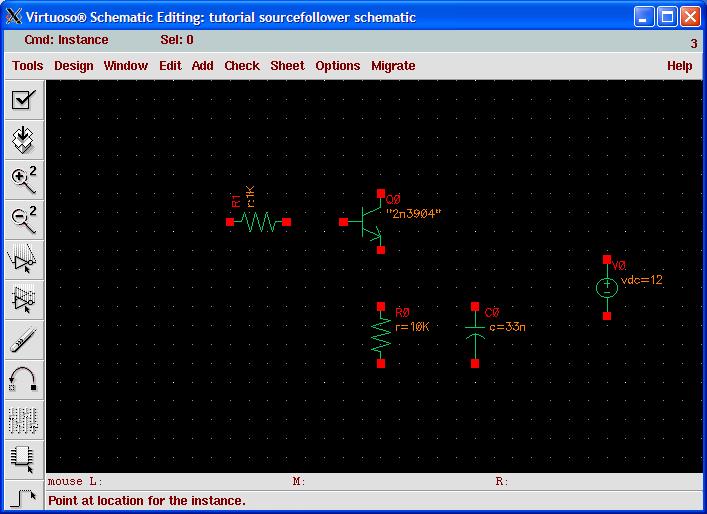Select the Q0 transistor symbol

point(371,222)
